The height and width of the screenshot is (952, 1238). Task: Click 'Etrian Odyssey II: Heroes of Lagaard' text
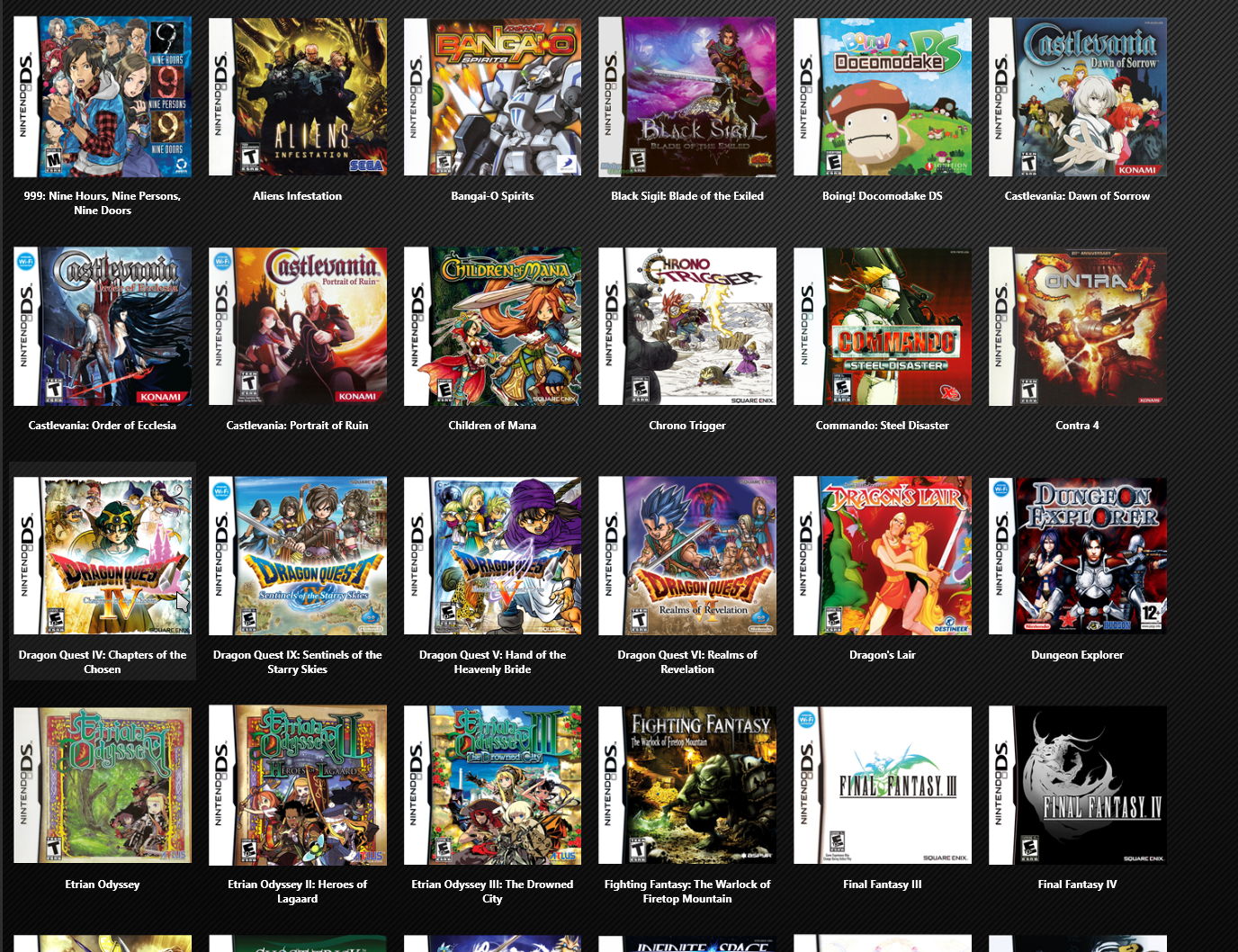click(x=298, y=892)
